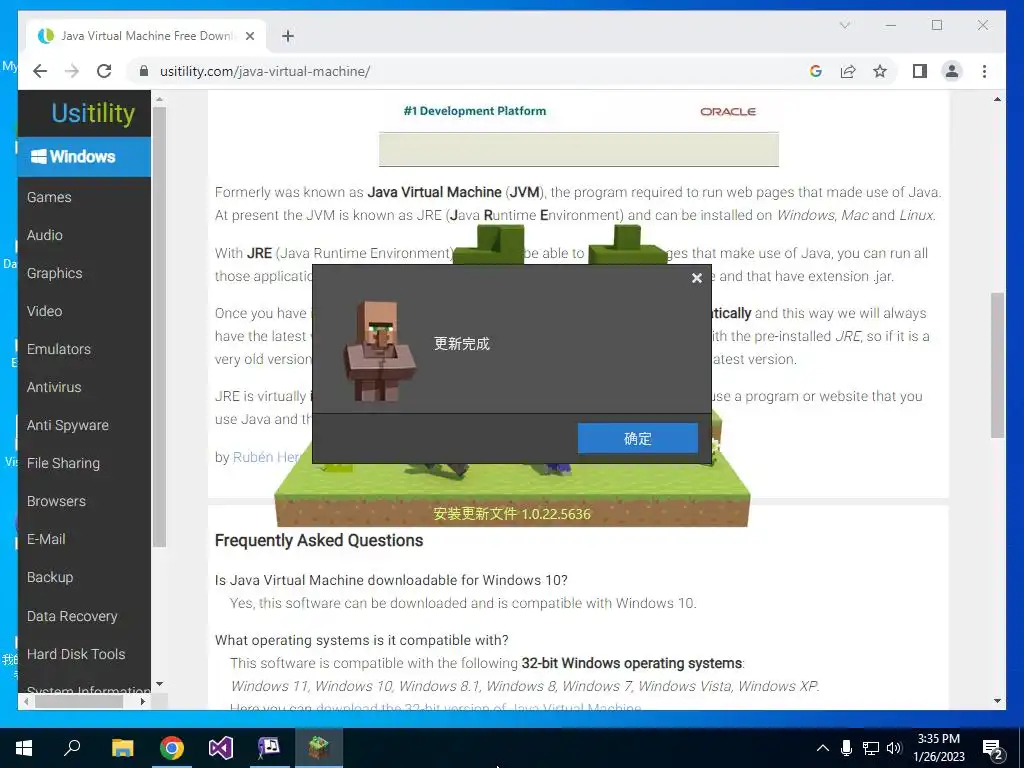
Task: Open the Graphics category
Action: 54,273
